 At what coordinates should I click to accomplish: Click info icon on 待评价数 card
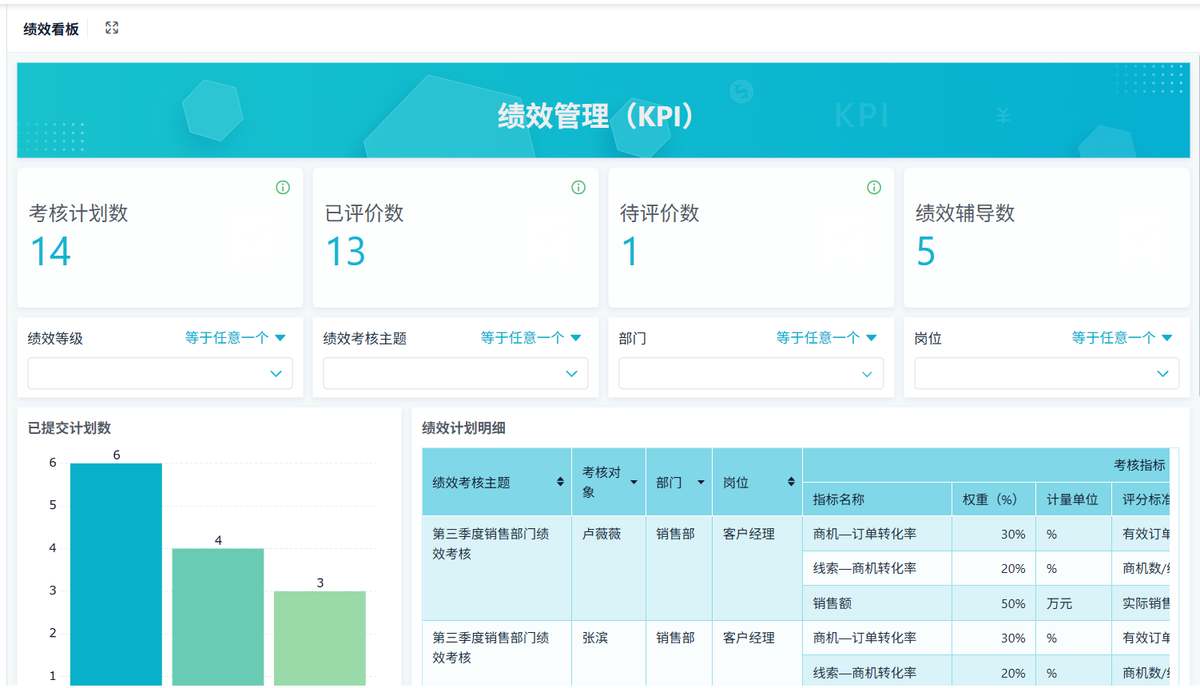(x=874, y=187)
